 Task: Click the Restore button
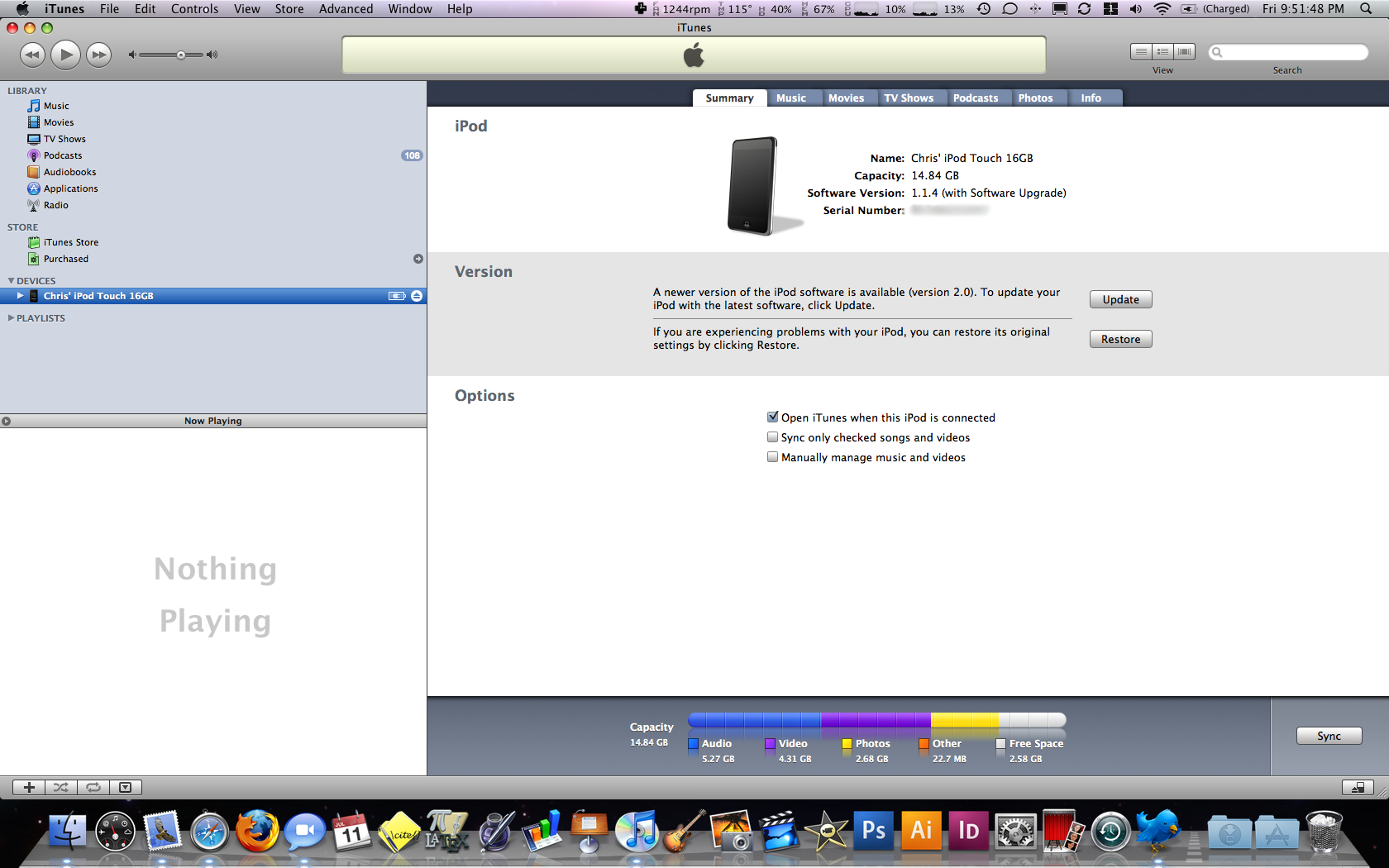1121,339
